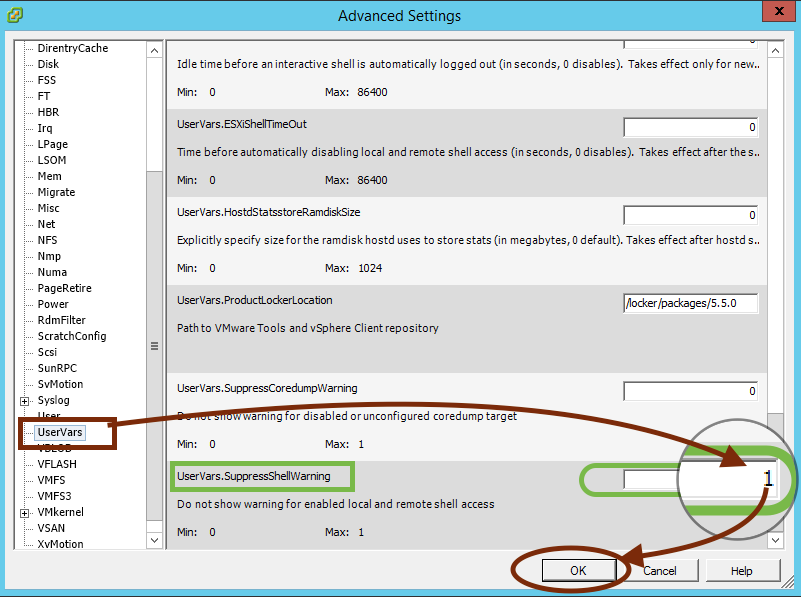The height and width of the screenshot is (597, 801).
Task: Expand the VMkernel tree node
Action: click(24, 512)
